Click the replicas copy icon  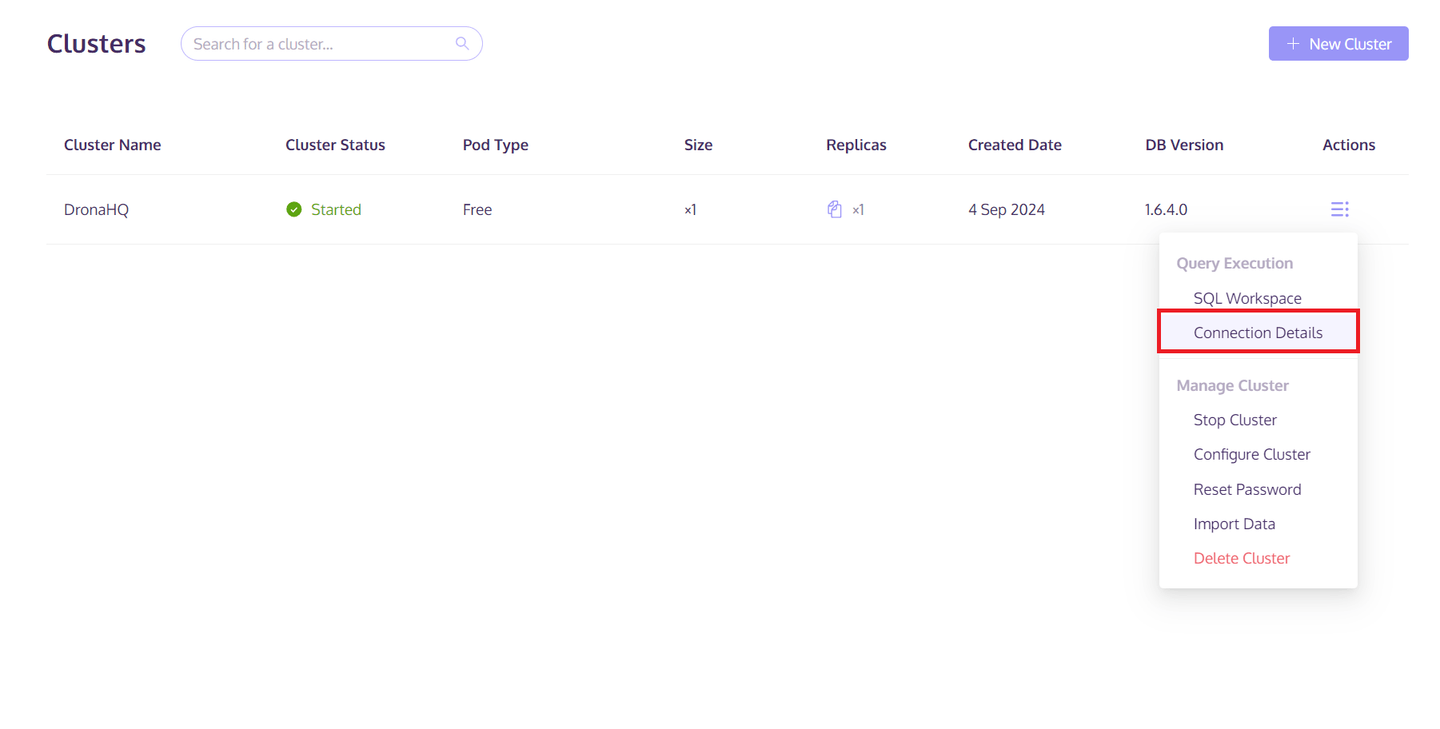pyautogui.click(x=834, y=209)
